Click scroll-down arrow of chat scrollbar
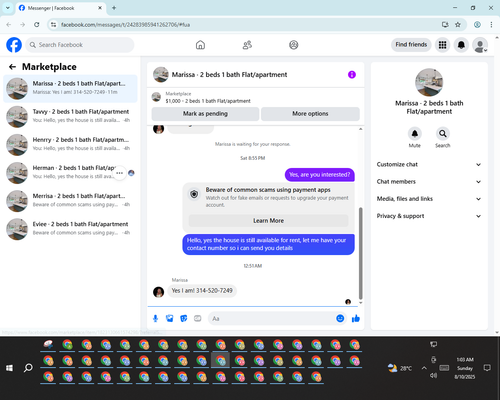Image resolution: width=500 pixels, height=400 pixels. (360, 303)
